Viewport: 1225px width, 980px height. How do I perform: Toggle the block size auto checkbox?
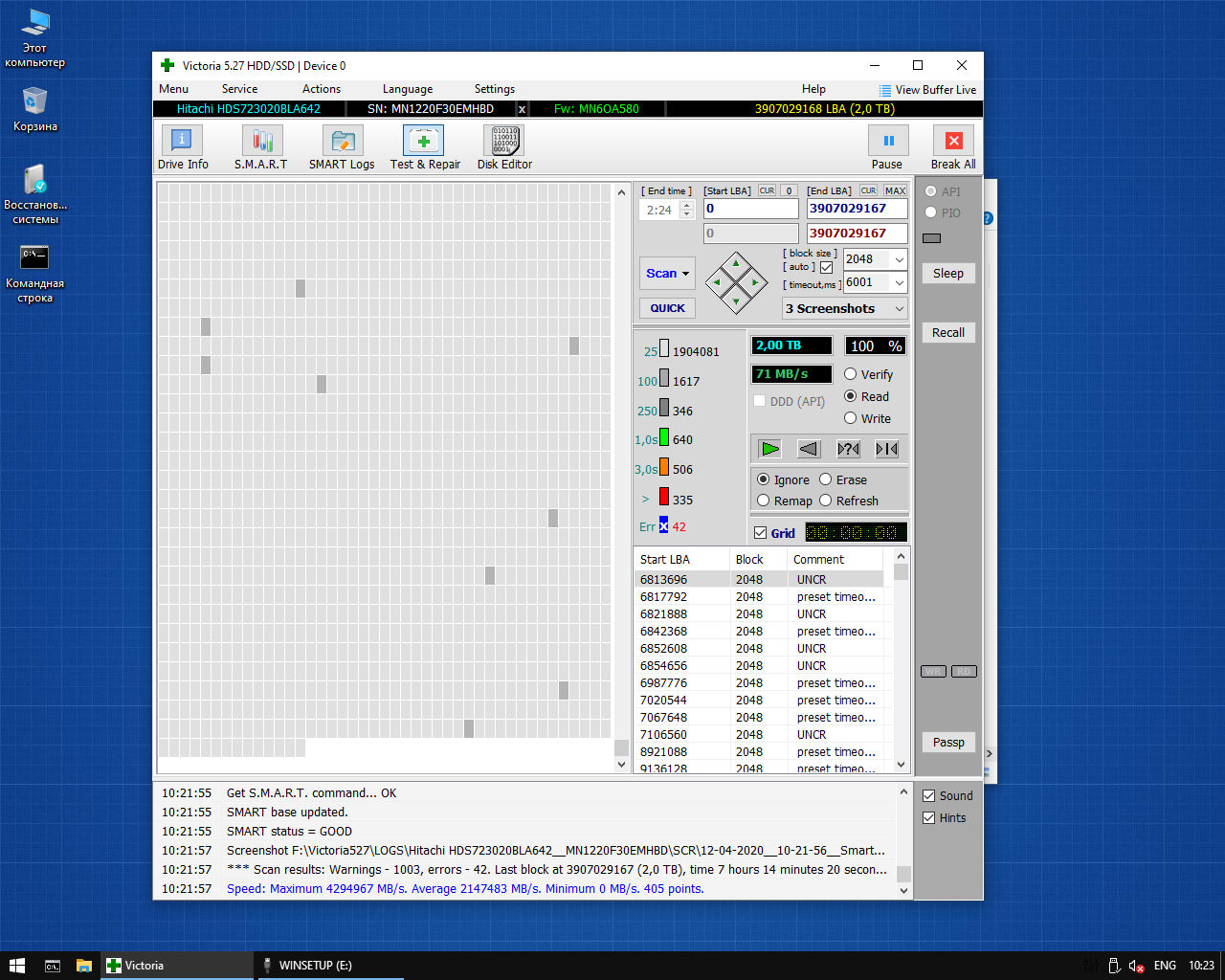point(826,267)
